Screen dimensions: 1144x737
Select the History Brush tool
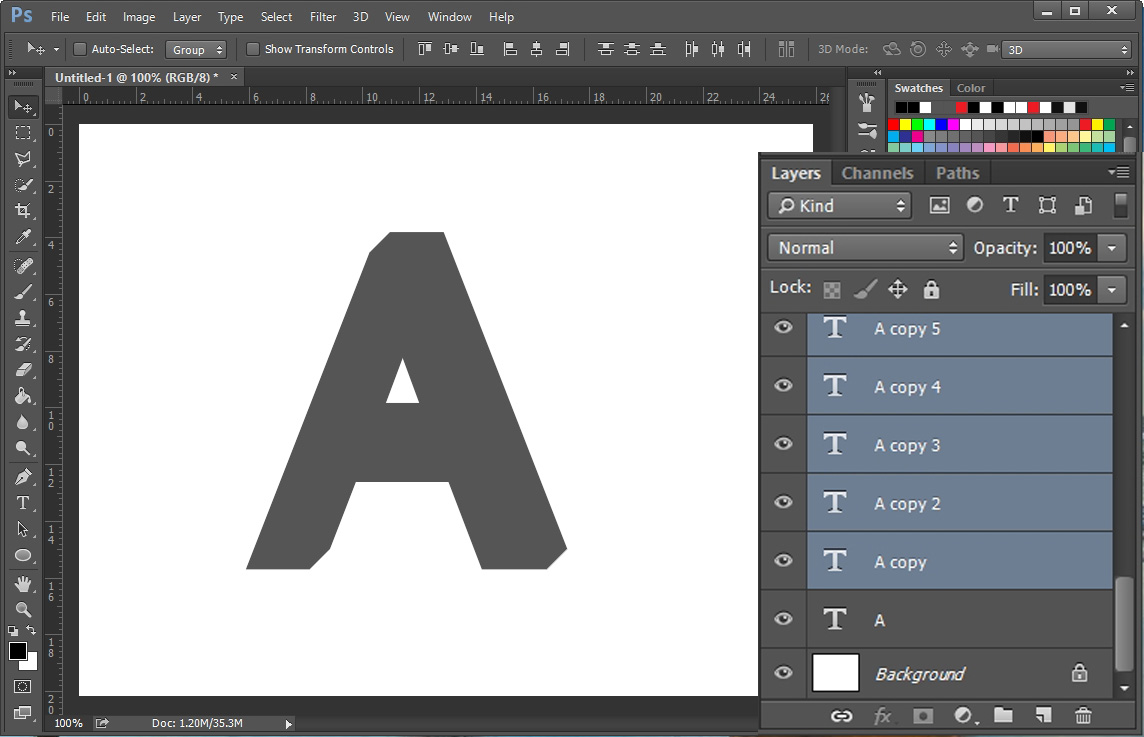(23, 344)
